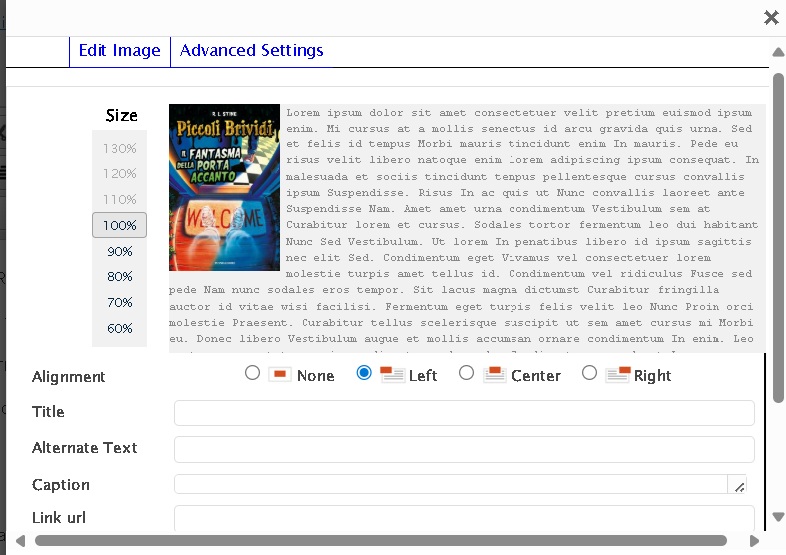Reduce image size to 60%
This screenshot has height=555, width=786.
coord(120,328)
